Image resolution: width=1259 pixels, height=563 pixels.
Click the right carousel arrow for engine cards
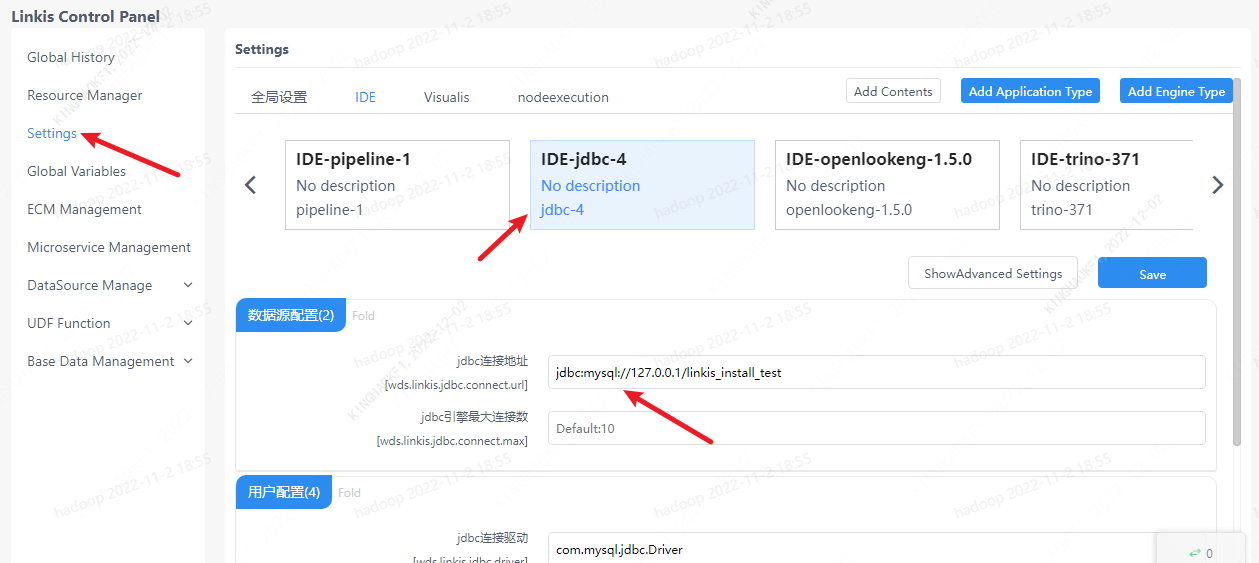point(1217,185)
